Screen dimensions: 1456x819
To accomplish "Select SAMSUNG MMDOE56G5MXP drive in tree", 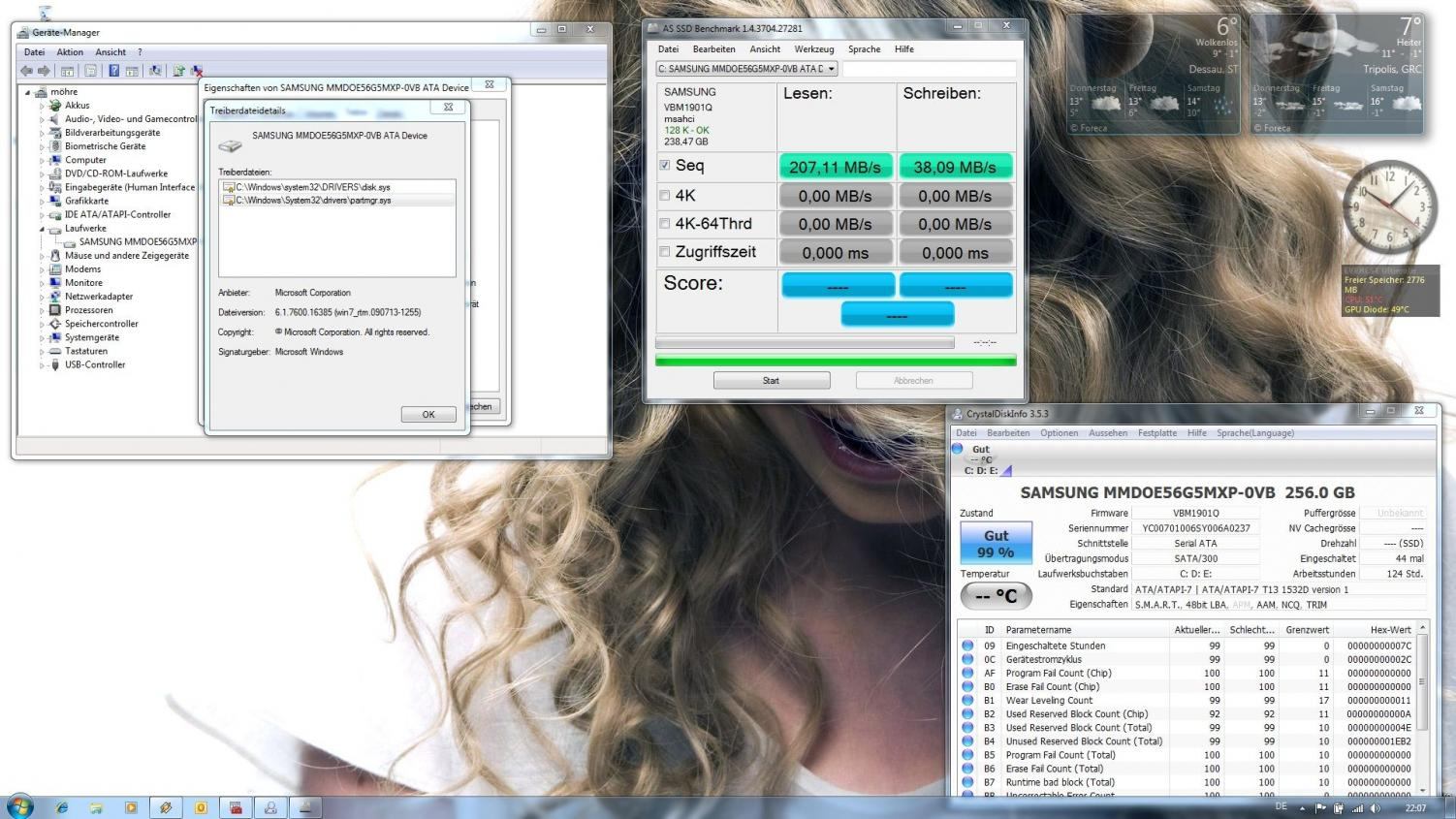I will [x=138, y=241].
